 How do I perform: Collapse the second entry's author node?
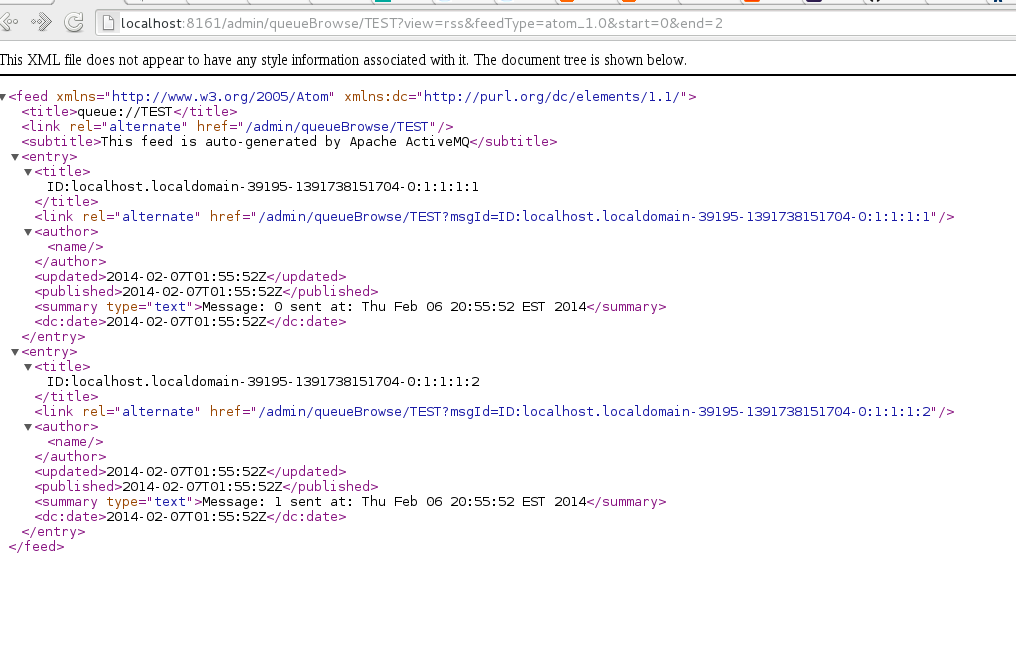28,427
